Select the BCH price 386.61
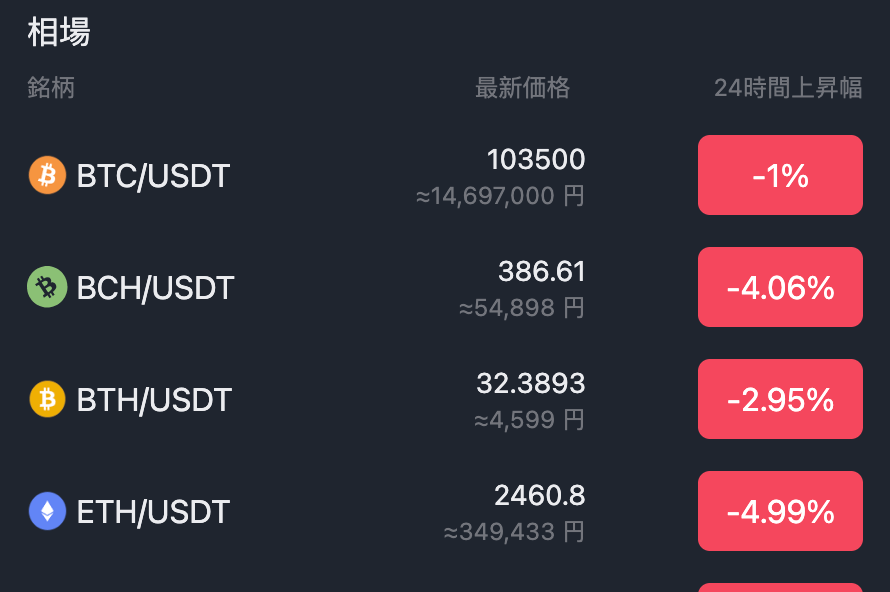This screenshot has width=890, height=592. pos(541,271)
